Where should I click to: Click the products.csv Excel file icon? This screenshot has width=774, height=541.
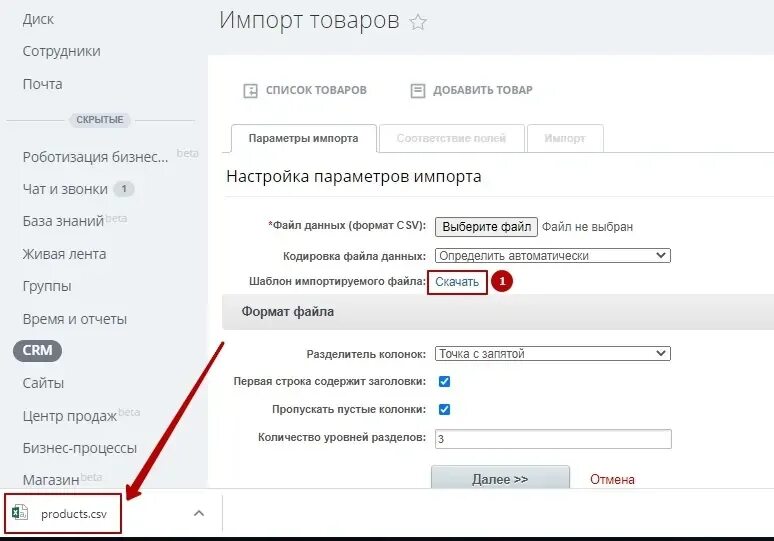[x=20, y=513]
